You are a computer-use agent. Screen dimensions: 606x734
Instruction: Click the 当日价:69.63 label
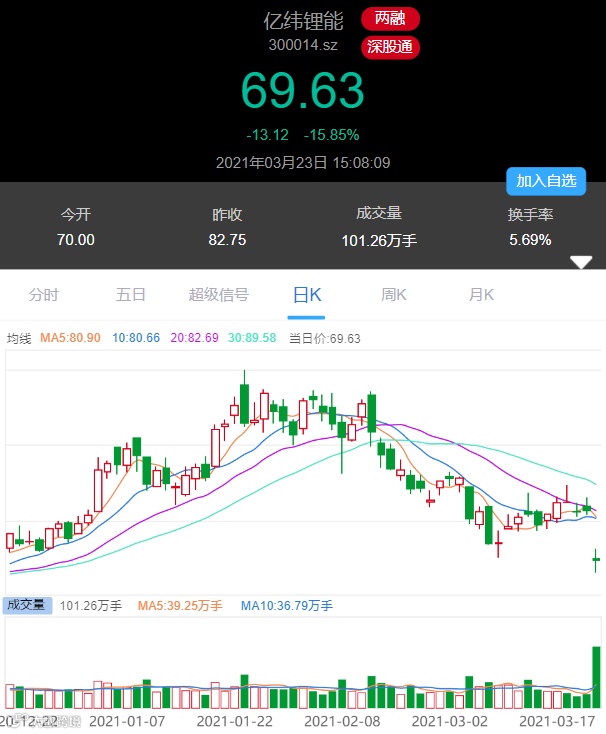[x=325, y=338]
